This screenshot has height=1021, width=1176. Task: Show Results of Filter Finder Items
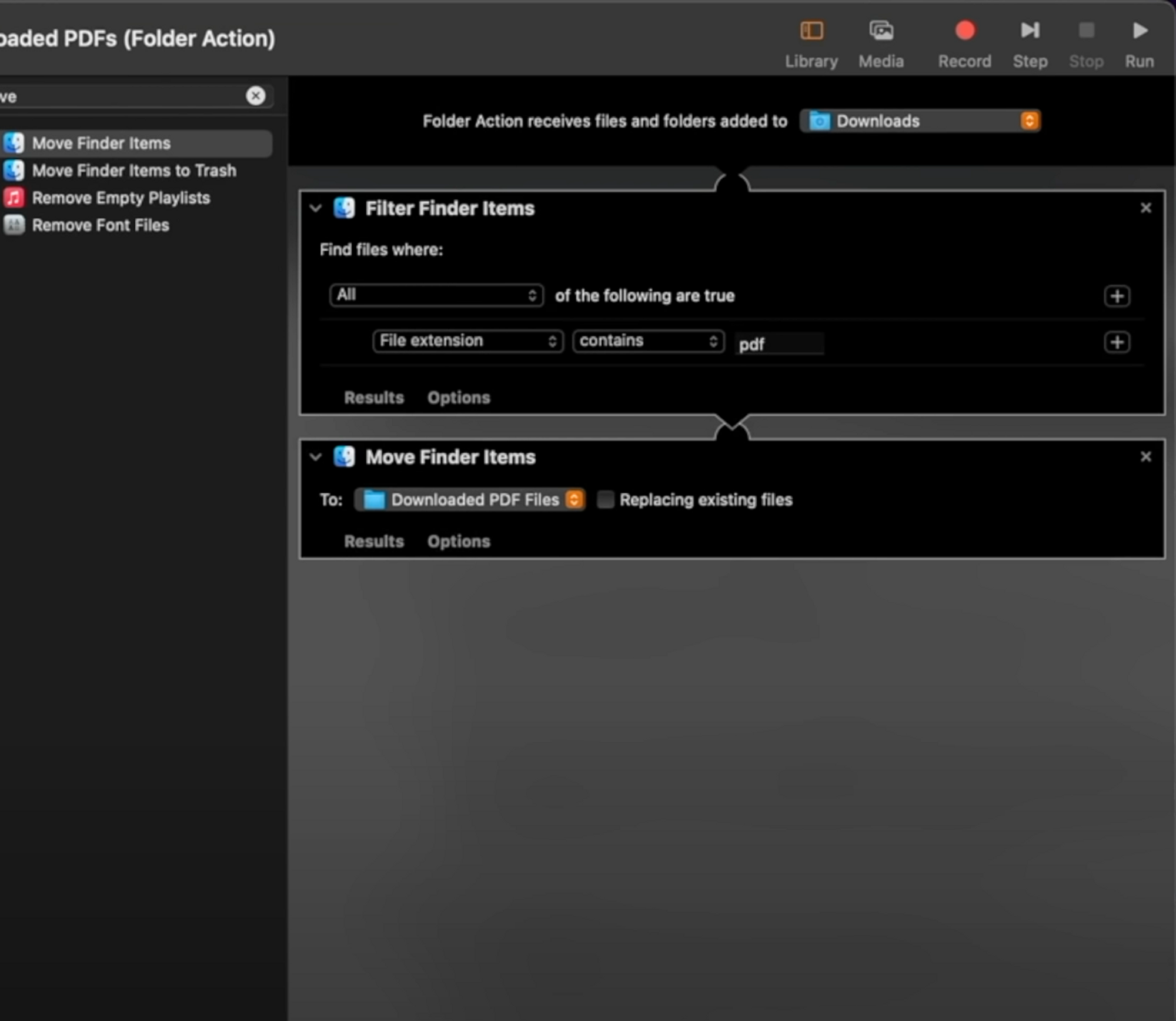[374, 398]
